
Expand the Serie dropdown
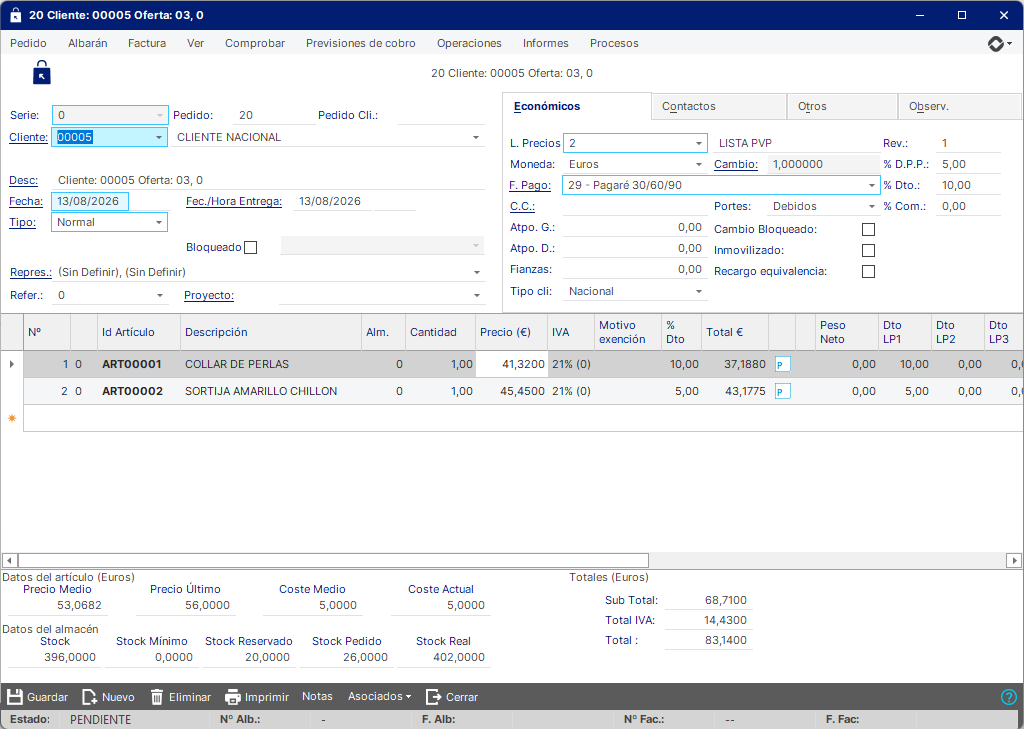point(159,116)
